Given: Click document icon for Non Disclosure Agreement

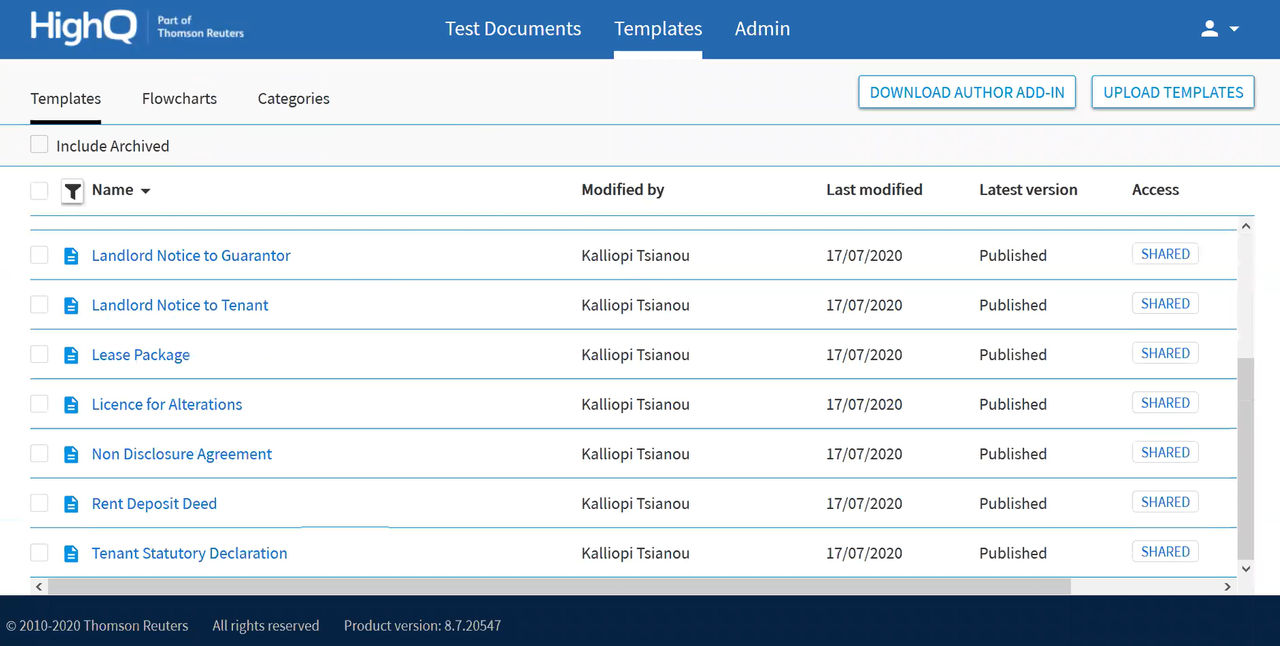Looking at the screenshot, I should pyautogui.click(x=71, y=454).
